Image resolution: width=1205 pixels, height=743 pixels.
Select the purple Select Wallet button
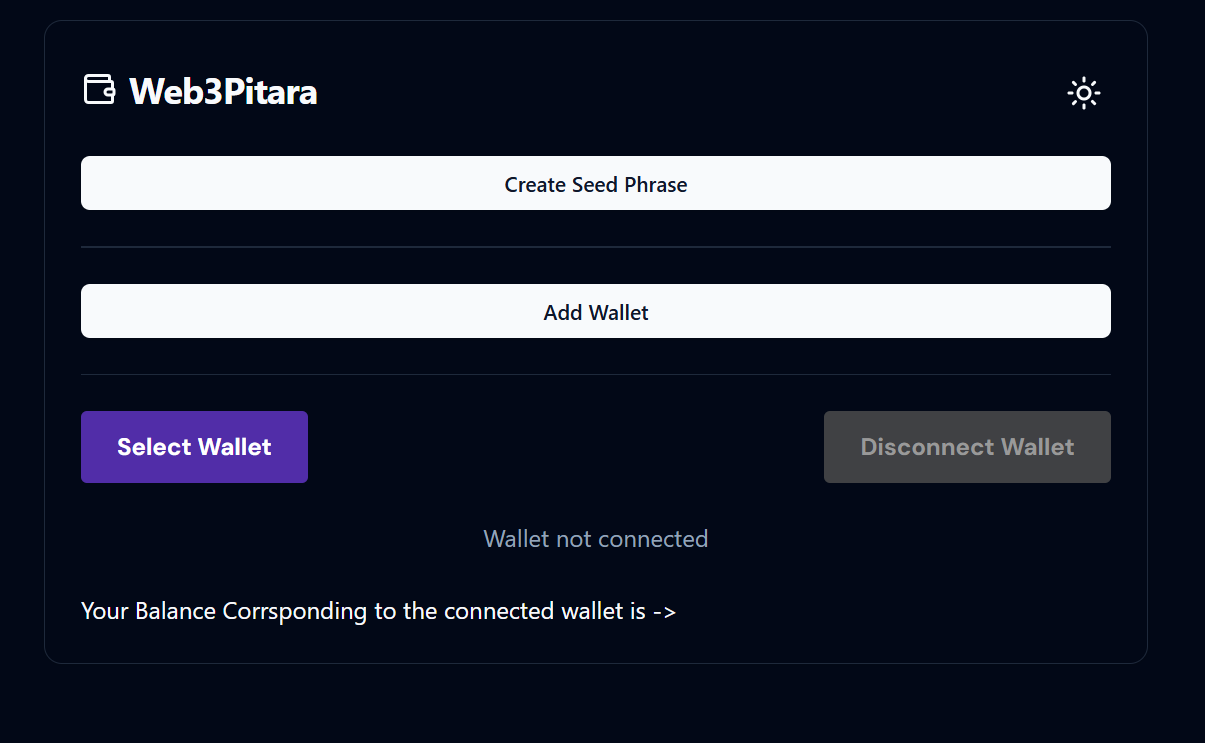(194, 447)
